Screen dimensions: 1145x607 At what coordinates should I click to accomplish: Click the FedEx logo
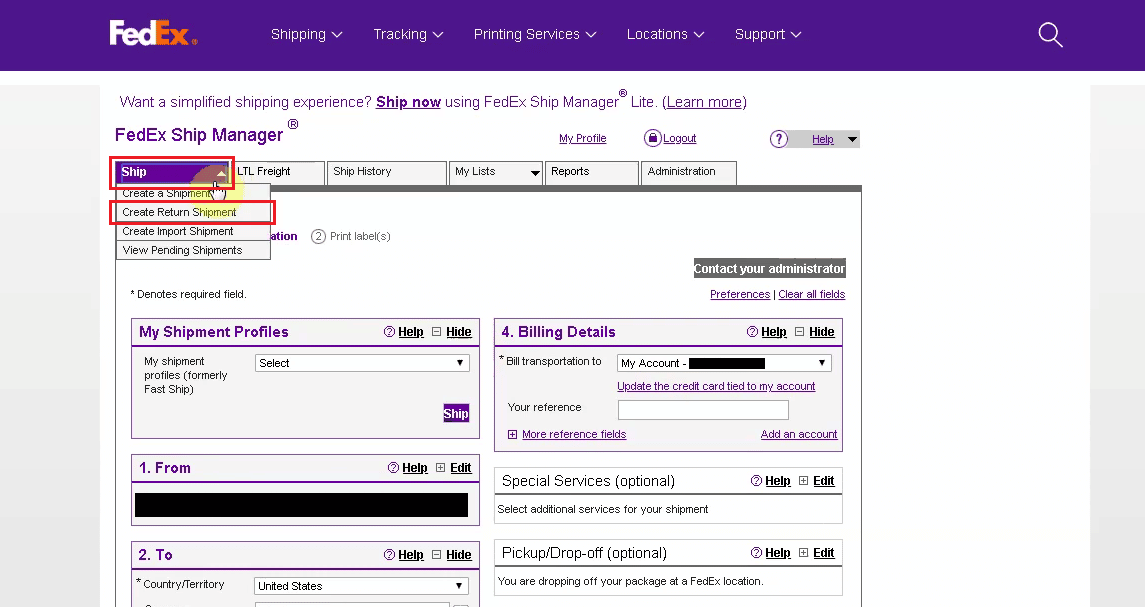(x=153, y=34)
